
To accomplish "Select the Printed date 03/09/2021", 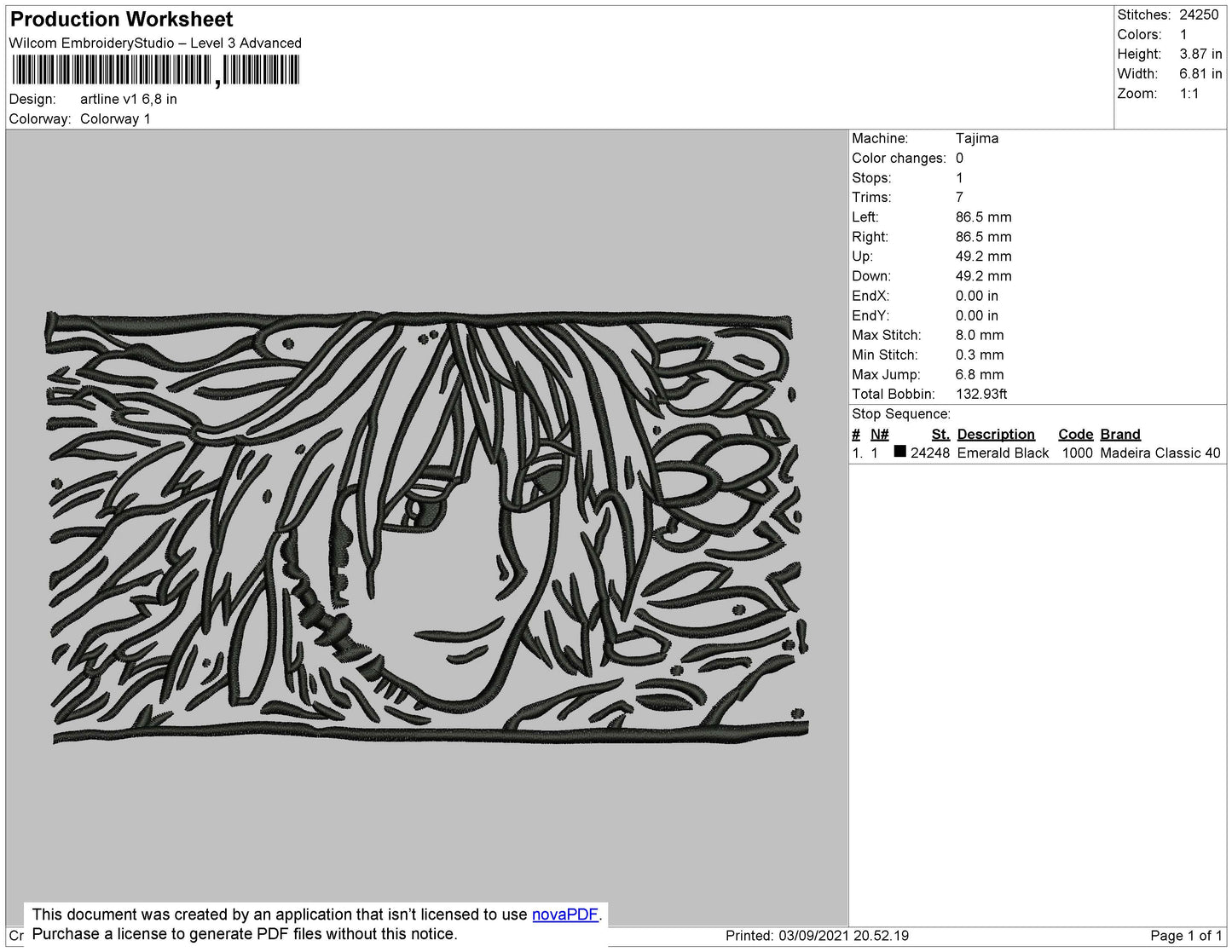I will tap(813, 936).
